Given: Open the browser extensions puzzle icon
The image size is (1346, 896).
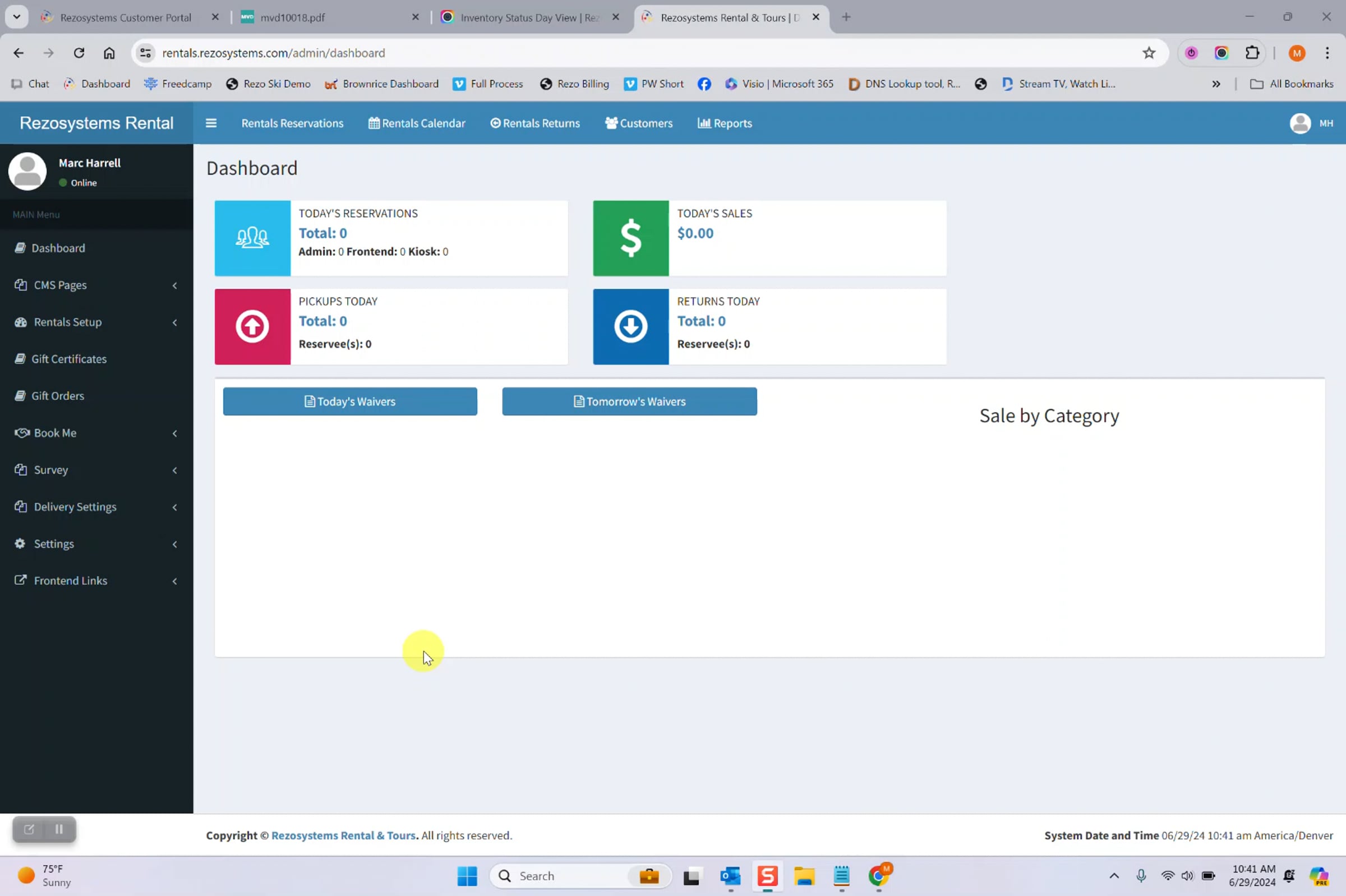Looking at the screenshot, I should pos(1251,53).
